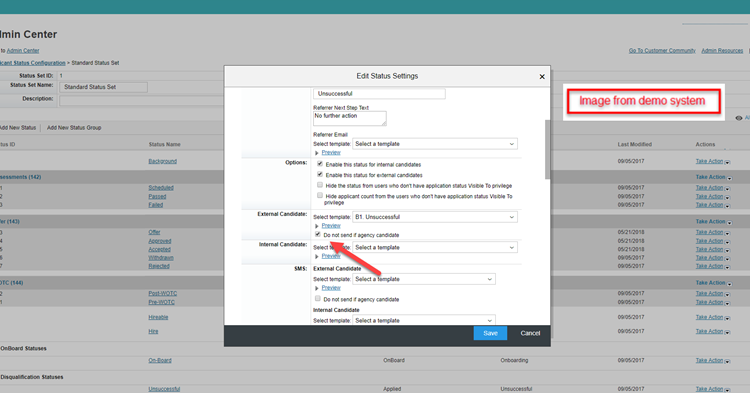Open the Approved status link

160,241
